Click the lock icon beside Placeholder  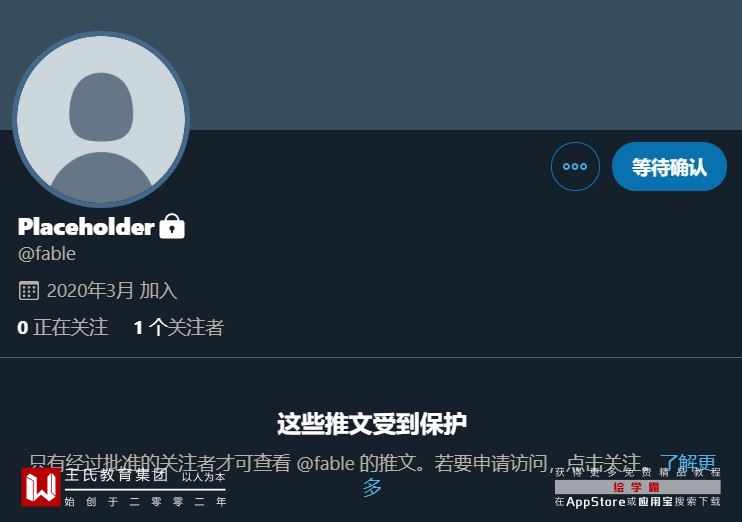tap(172, 226)
